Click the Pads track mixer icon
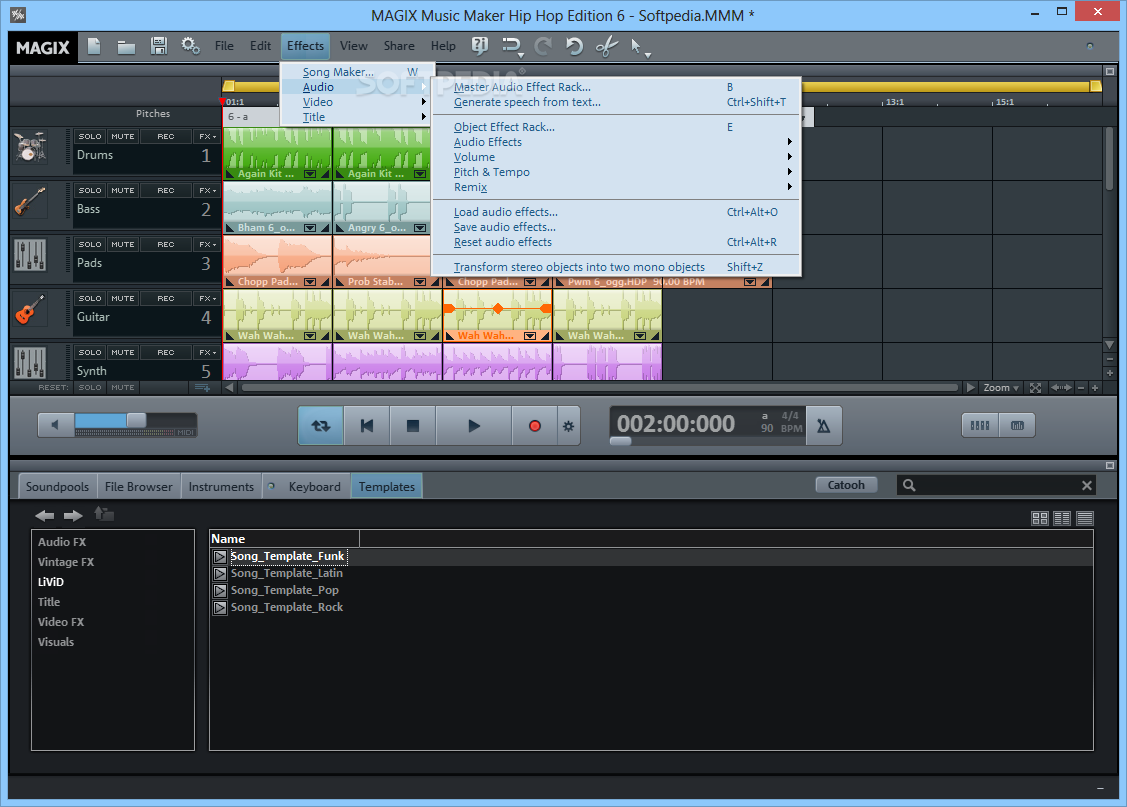Viewport: 1127px width, 807px height. (x=30, y=256)
